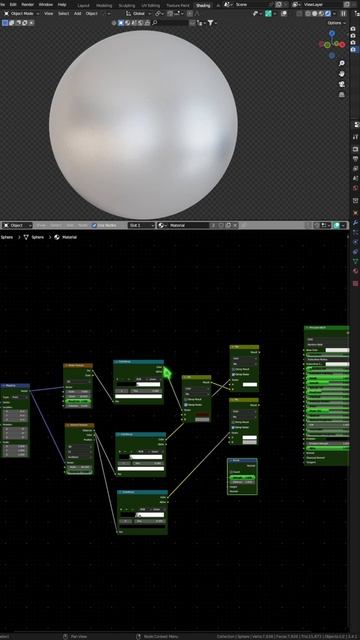Click the Base Color swatch on Principled BSDF

(x=337, y=350)
